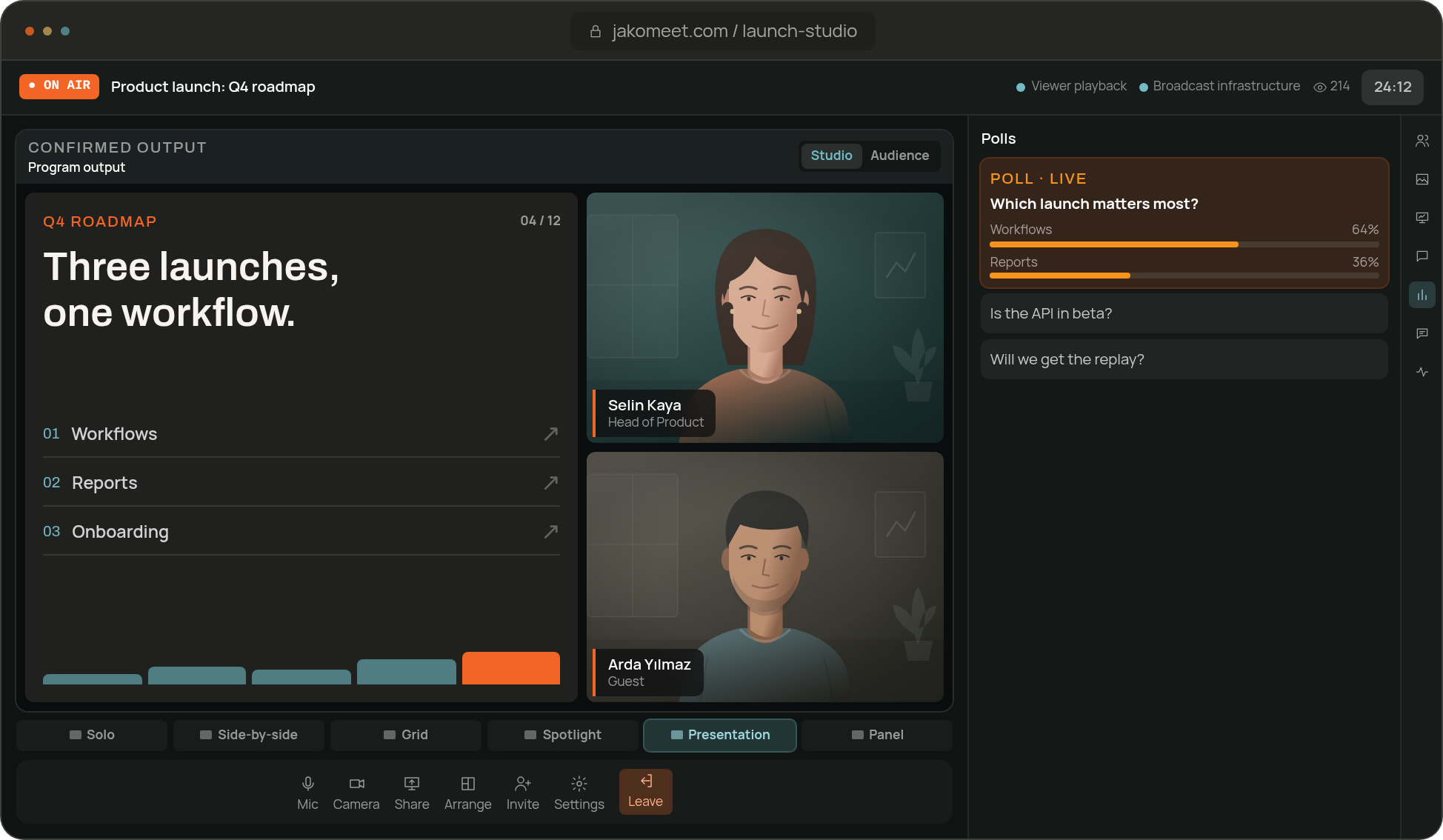Click the arrow icon beside Workflows
Screen dimensions: 1443x840
pyautogui.click(x=550, y=434)
